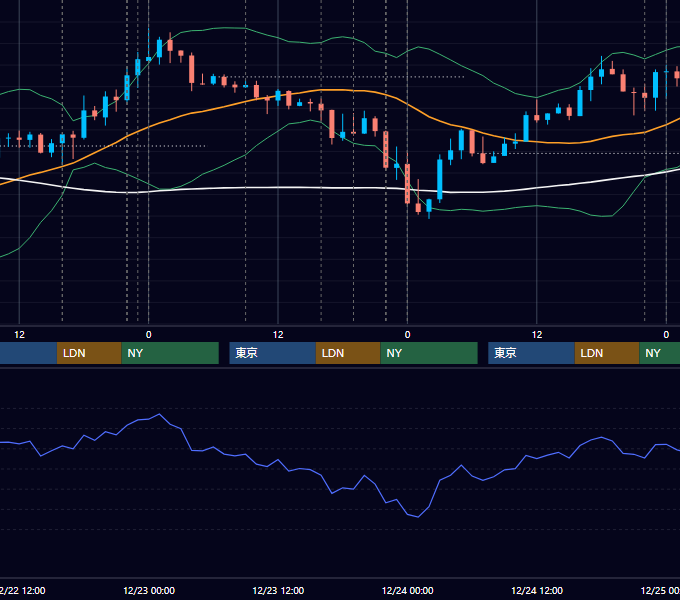Click the 12/23 00:00 date label

[x=149, y=590]
